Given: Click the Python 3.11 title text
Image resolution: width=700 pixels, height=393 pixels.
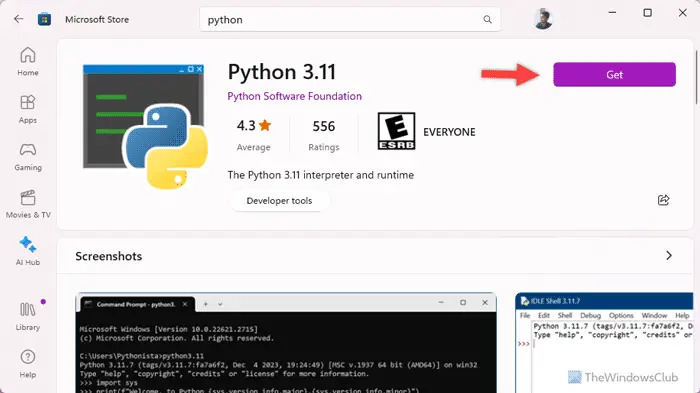Looking at the screenshot, I should pyautogui.click(x=281, y=72).
